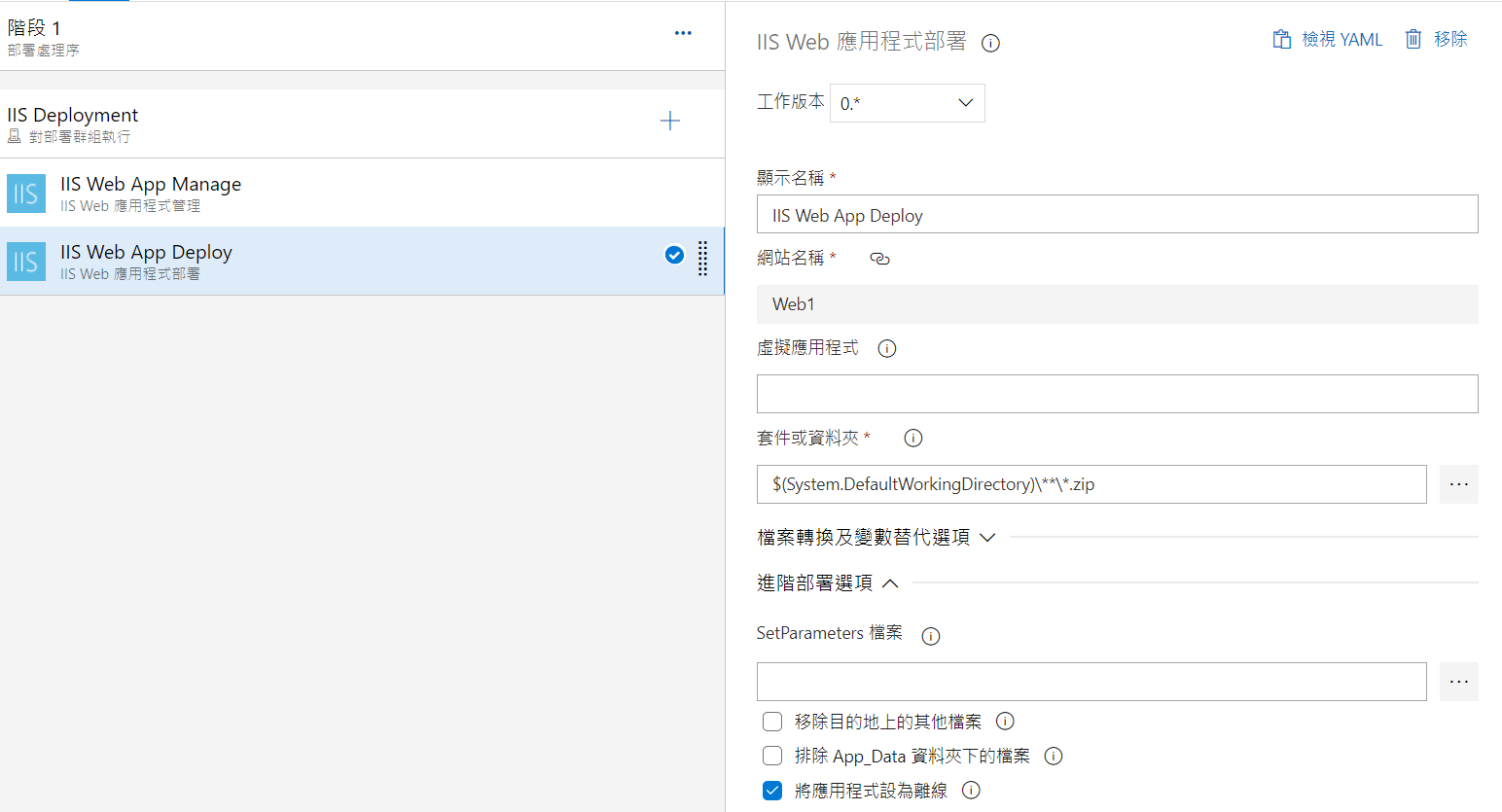Check 排除 App_Data 資料夾下的檔案 option

[x=772, y=756]
